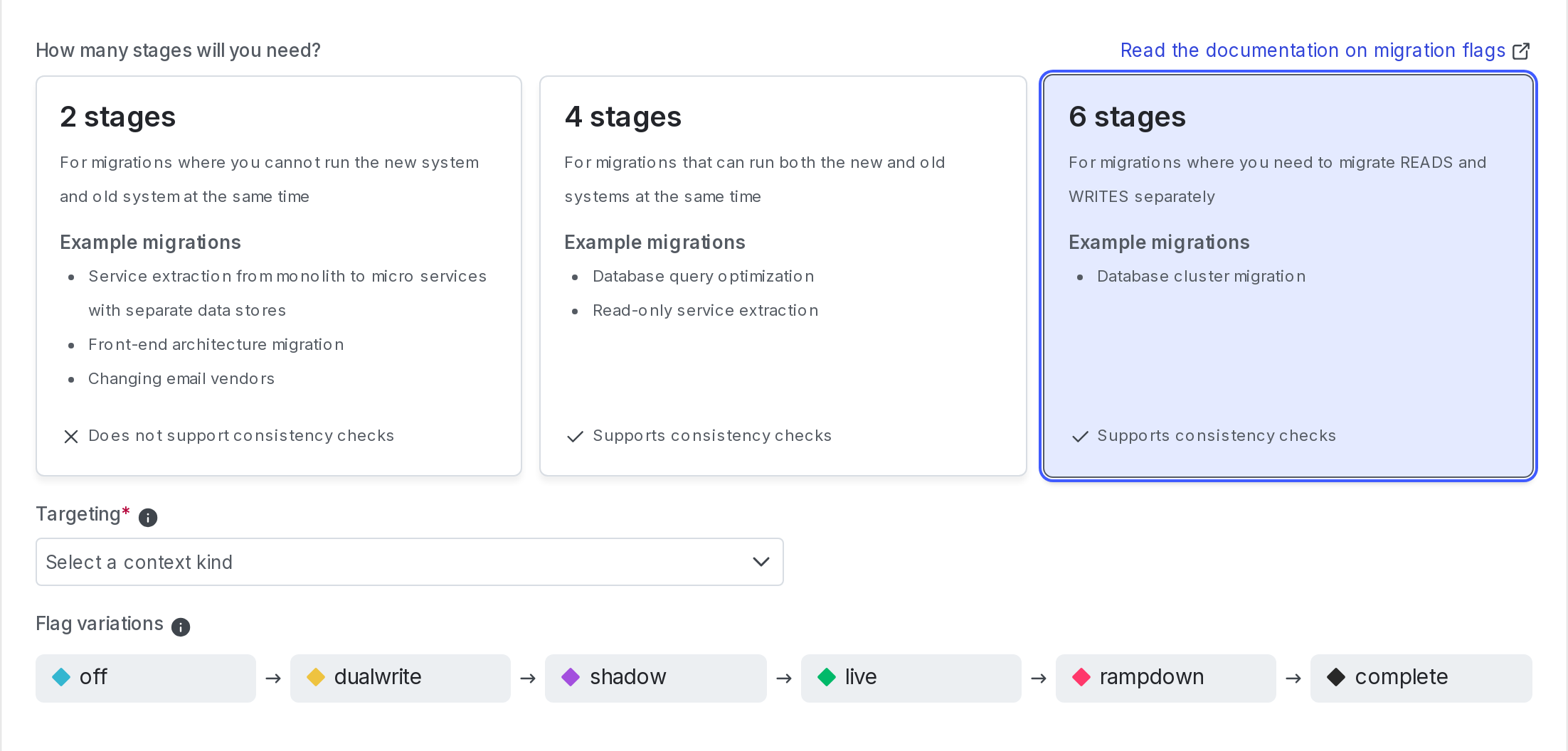Click the external link icon beside documentation
The image size is (1568, 751).
(1521, 51)
